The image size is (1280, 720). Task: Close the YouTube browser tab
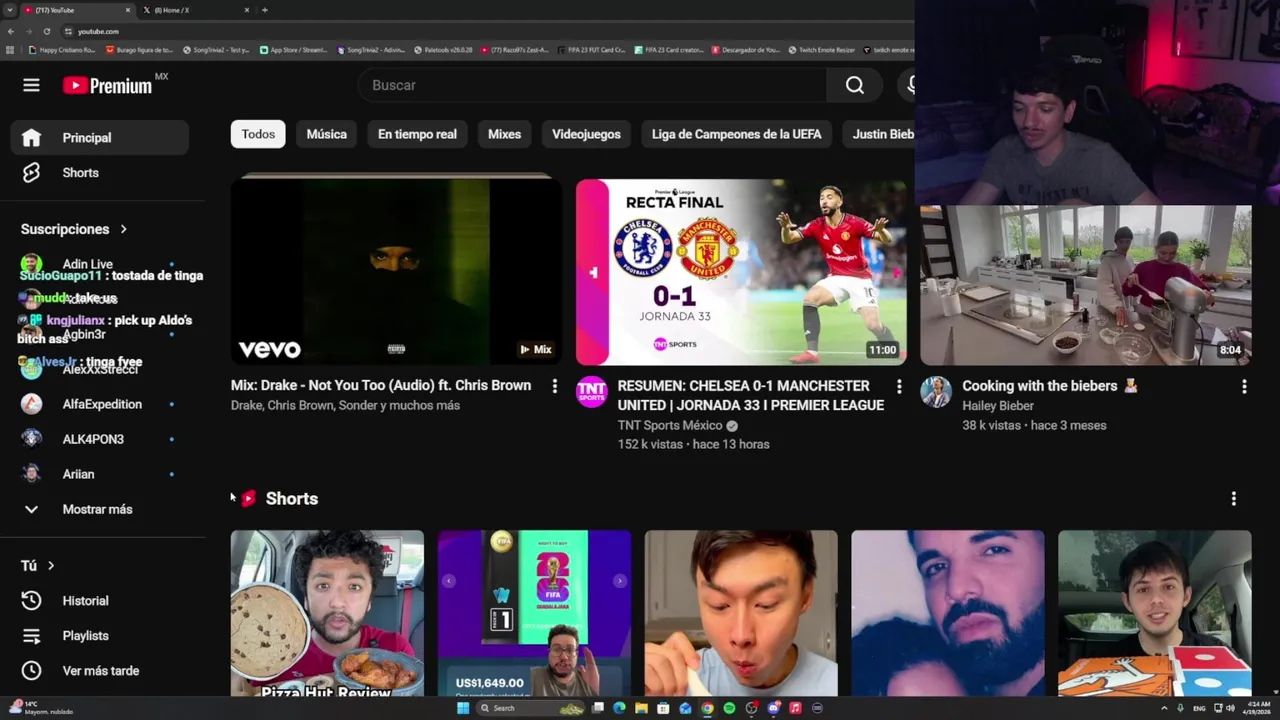[128, 10]
